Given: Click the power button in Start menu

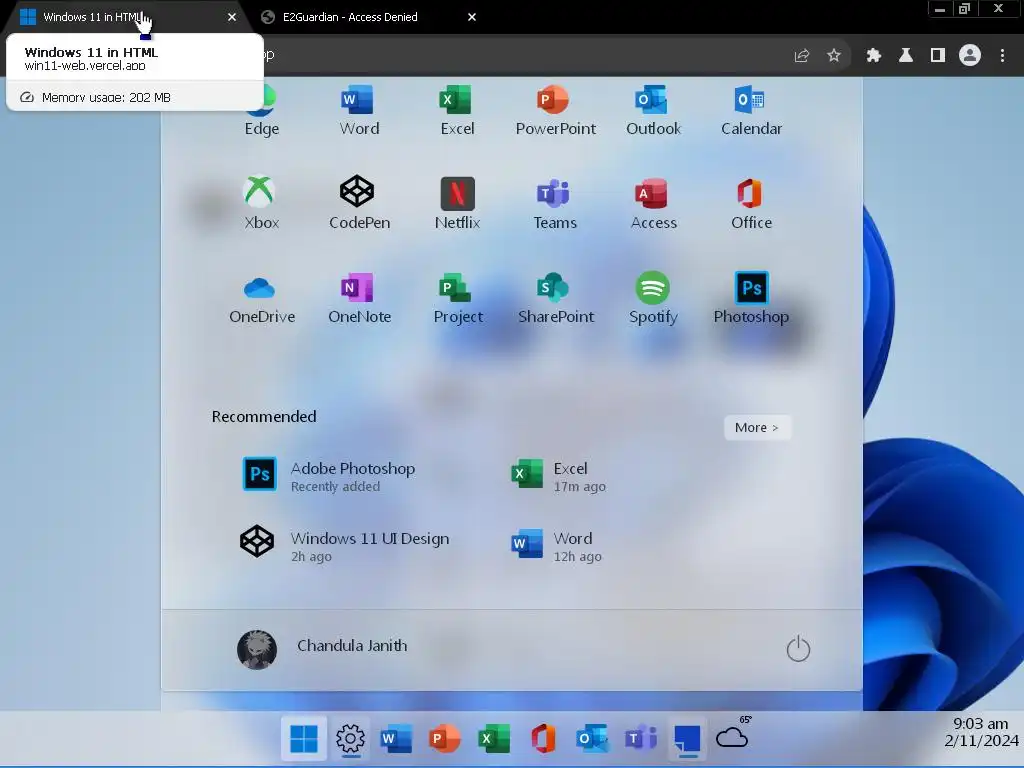Looking at the screenshot, I should pos(798,648).
